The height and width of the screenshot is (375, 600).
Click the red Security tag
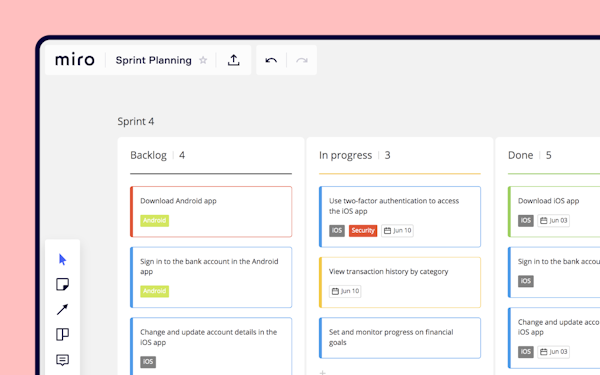point(363,230)
